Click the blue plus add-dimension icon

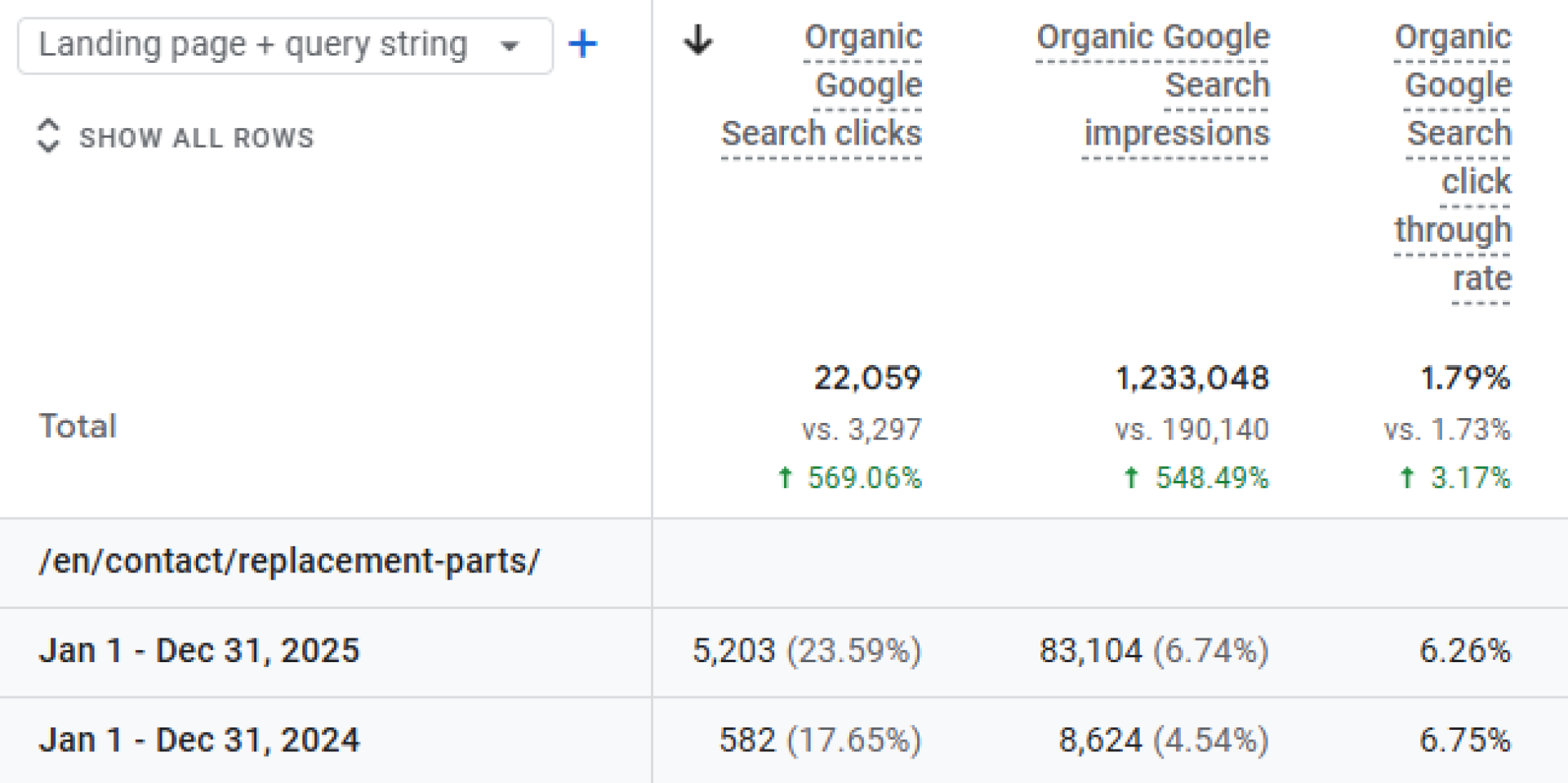pos(582,44)
